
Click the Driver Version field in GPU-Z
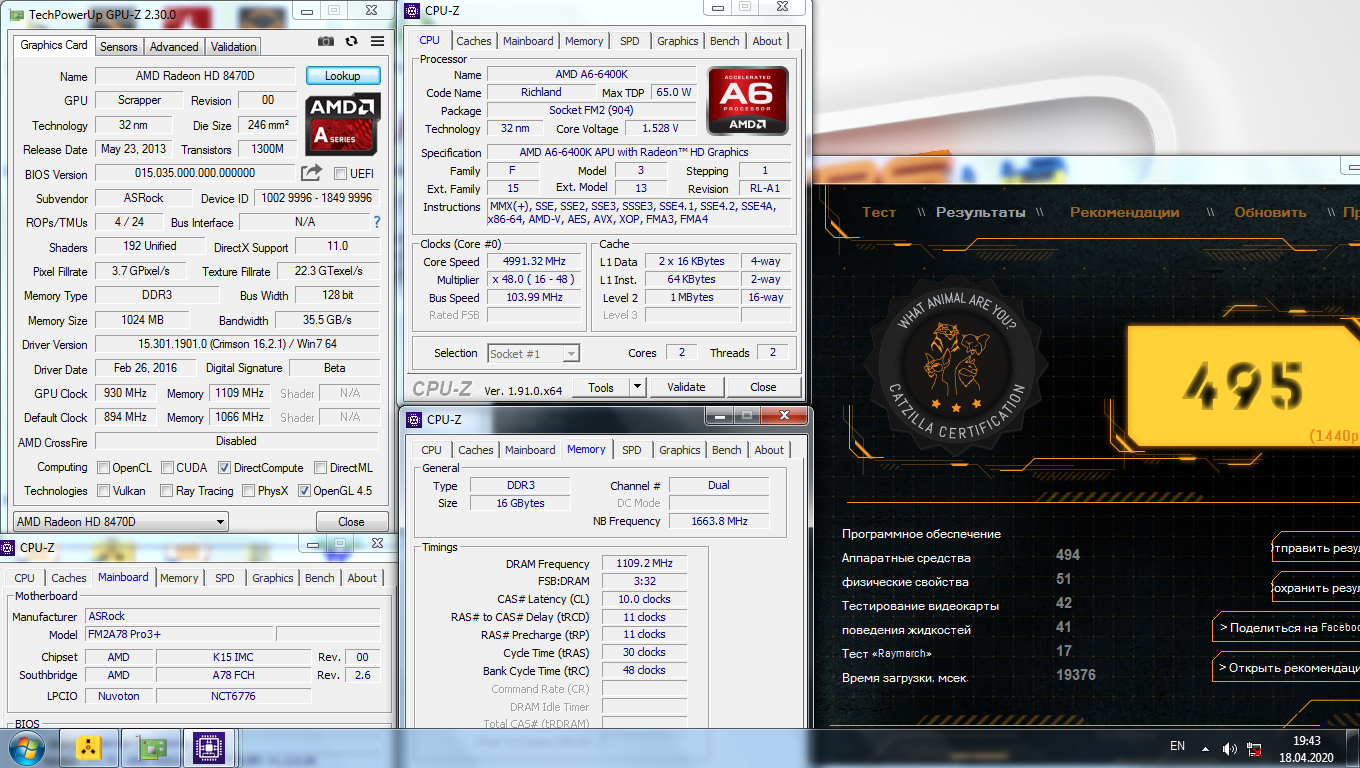[x=237, y=345]
